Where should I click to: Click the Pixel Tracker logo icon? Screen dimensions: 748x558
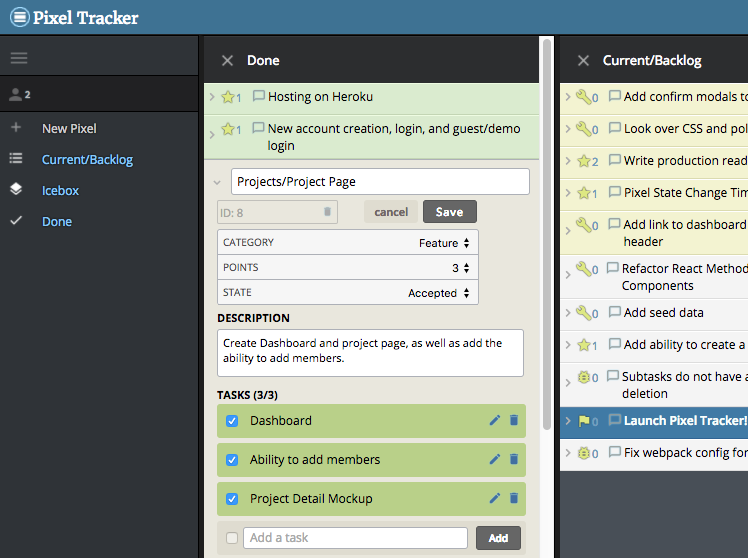coord(20,18)
